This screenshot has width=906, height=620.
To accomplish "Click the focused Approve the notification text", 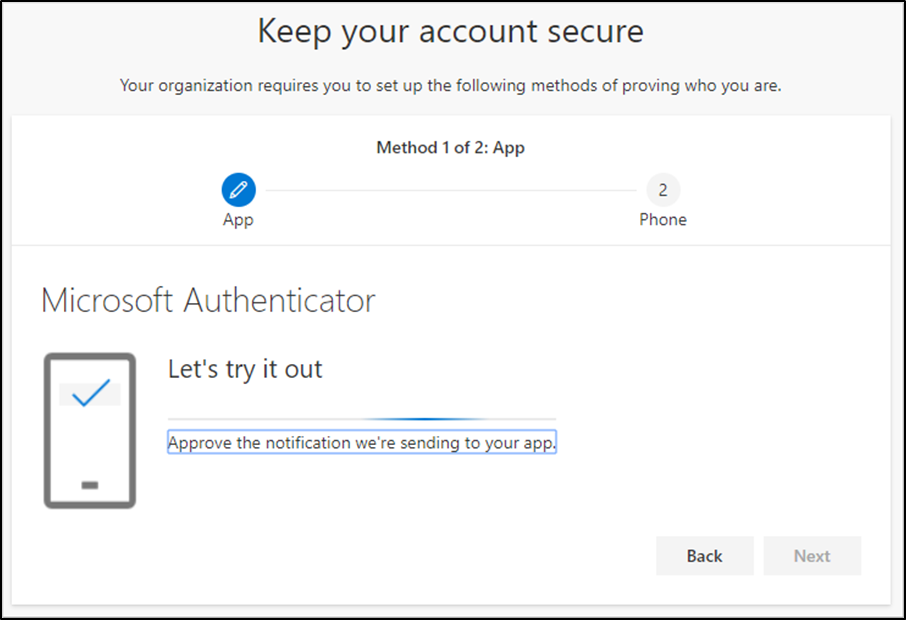I will pos(361,443).
